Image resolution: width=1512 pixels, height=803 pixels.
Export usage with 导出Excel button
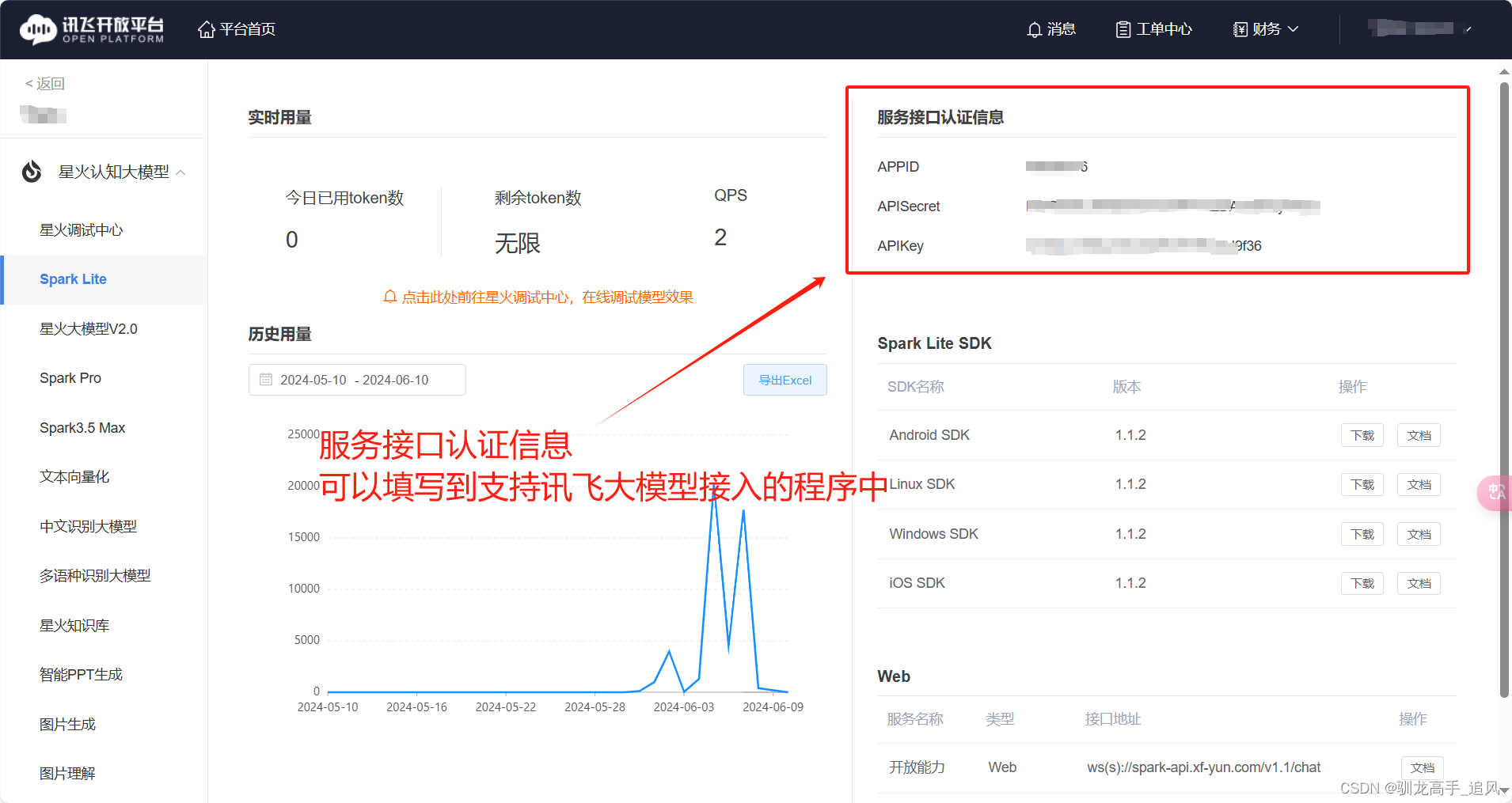(x=785, y=380)
